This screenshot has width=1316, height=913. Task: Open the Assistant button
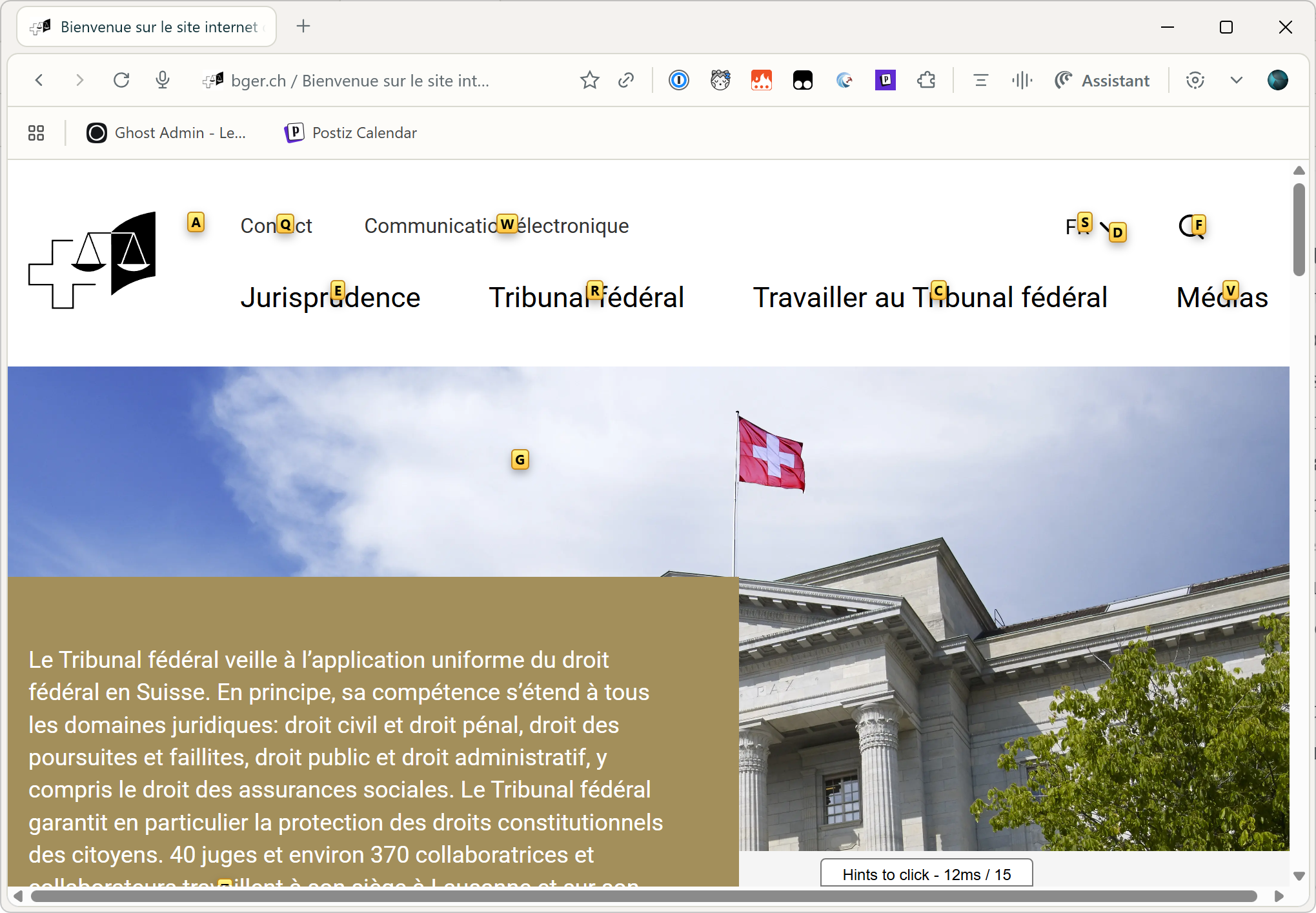1102,80
